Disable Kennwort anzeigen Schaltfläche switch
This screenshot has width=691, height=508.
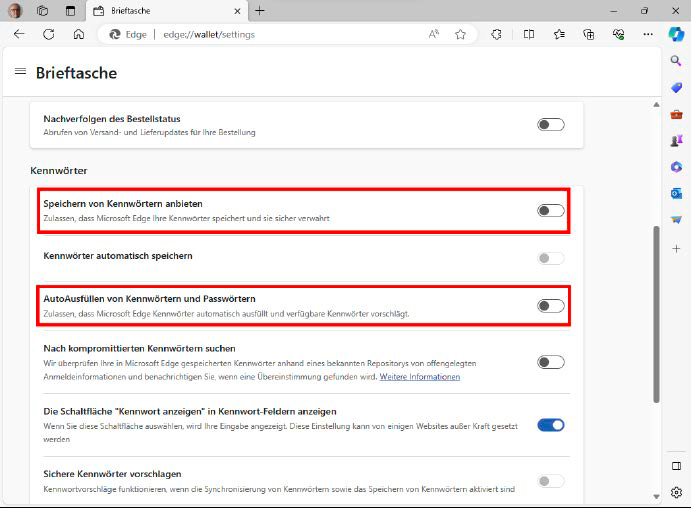pos(550,425)
